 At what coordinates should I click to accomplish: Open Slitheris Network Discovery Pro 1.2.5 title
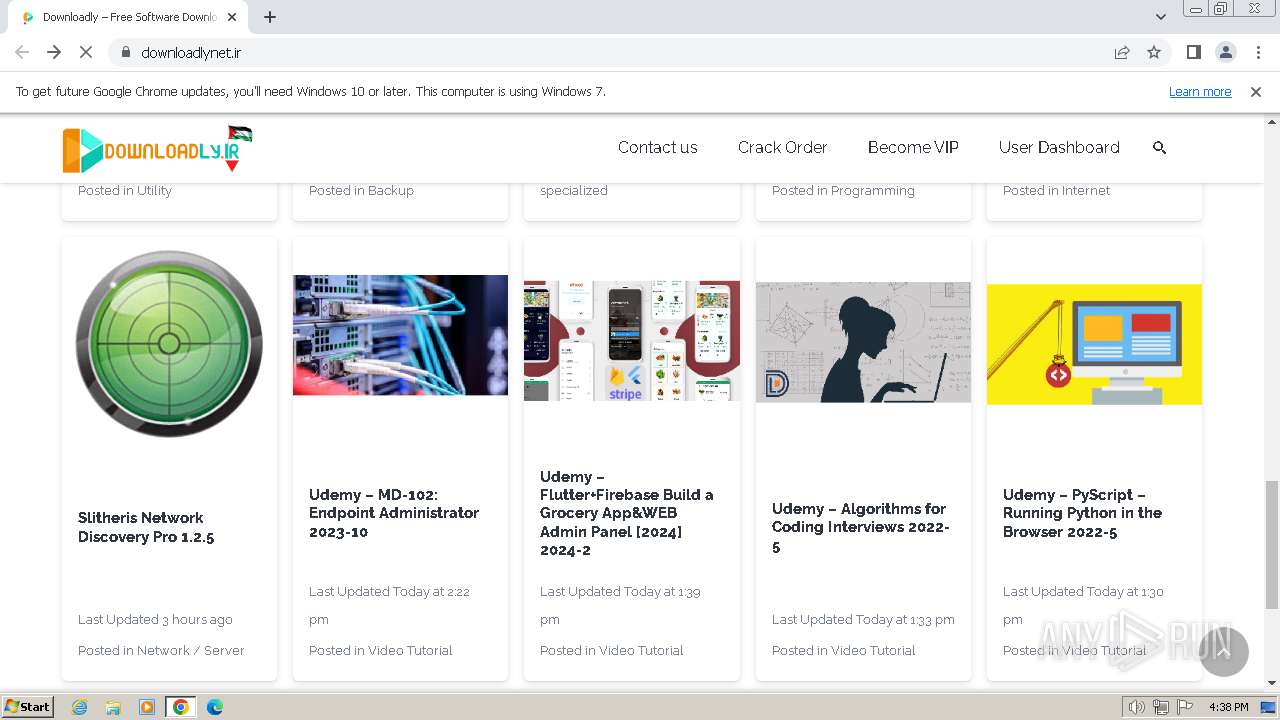pos(146,527)
